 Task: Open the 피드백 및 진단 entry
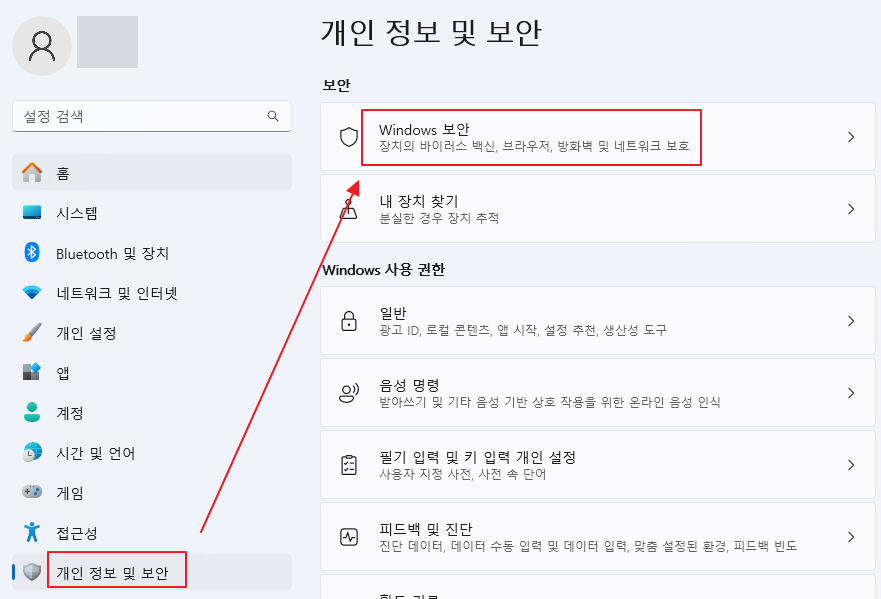point(598,537)
